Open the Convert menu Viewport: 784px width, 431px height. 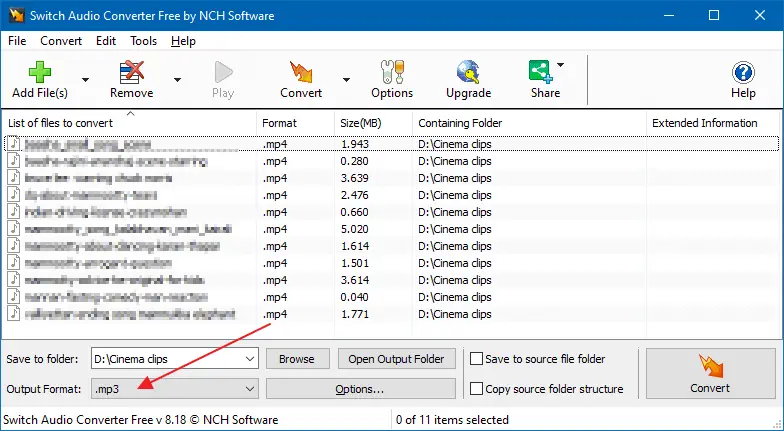(61, 41)
